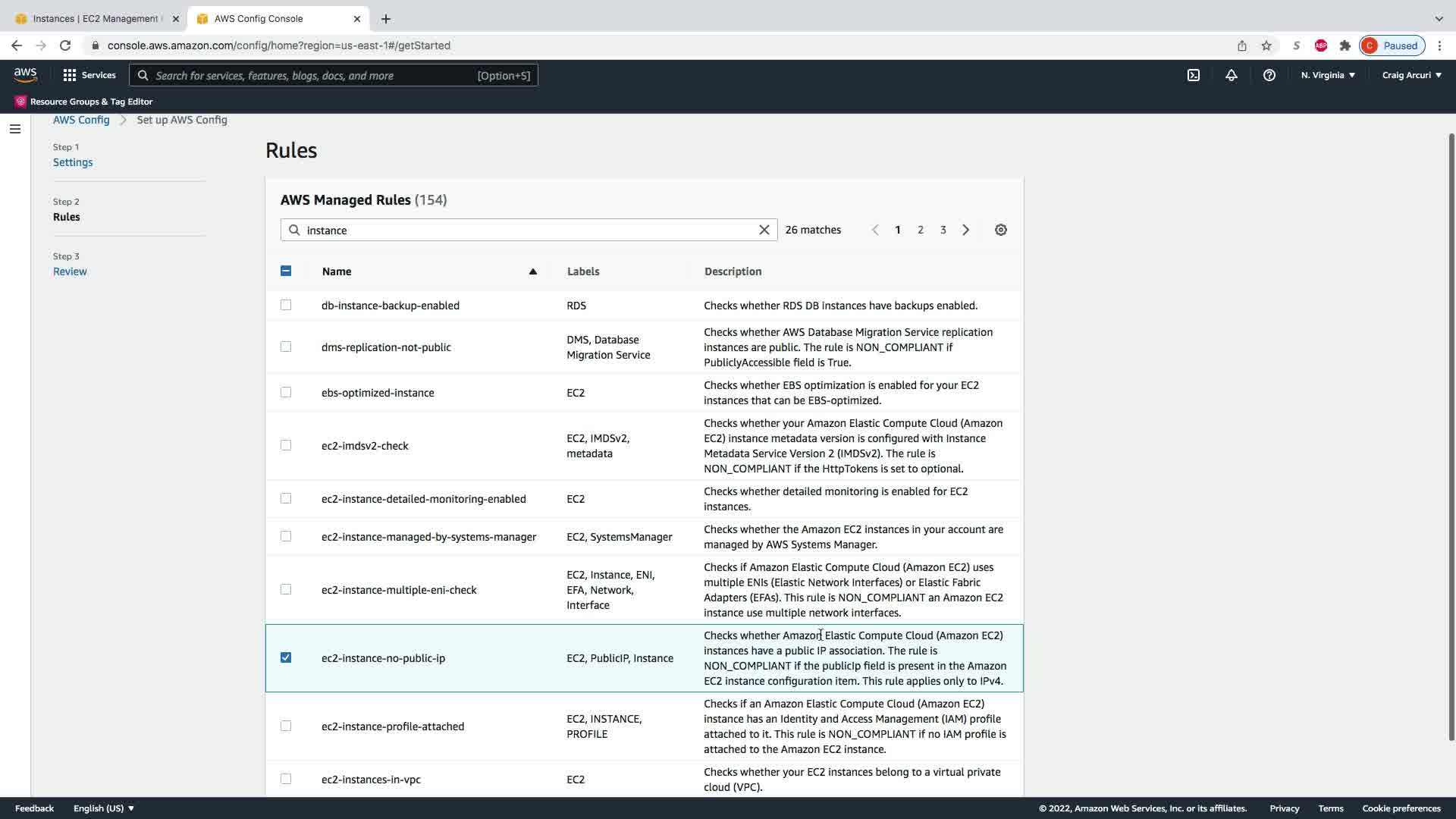Open the English (US) language selector

(103, 808)
